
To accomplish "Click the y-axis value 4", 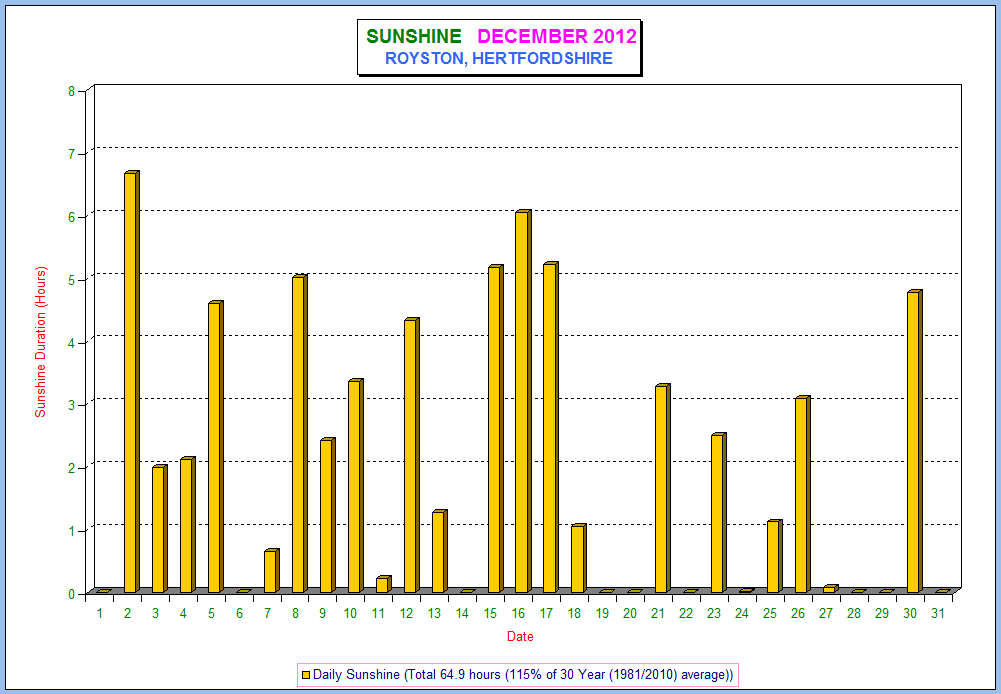I will 72,343.
